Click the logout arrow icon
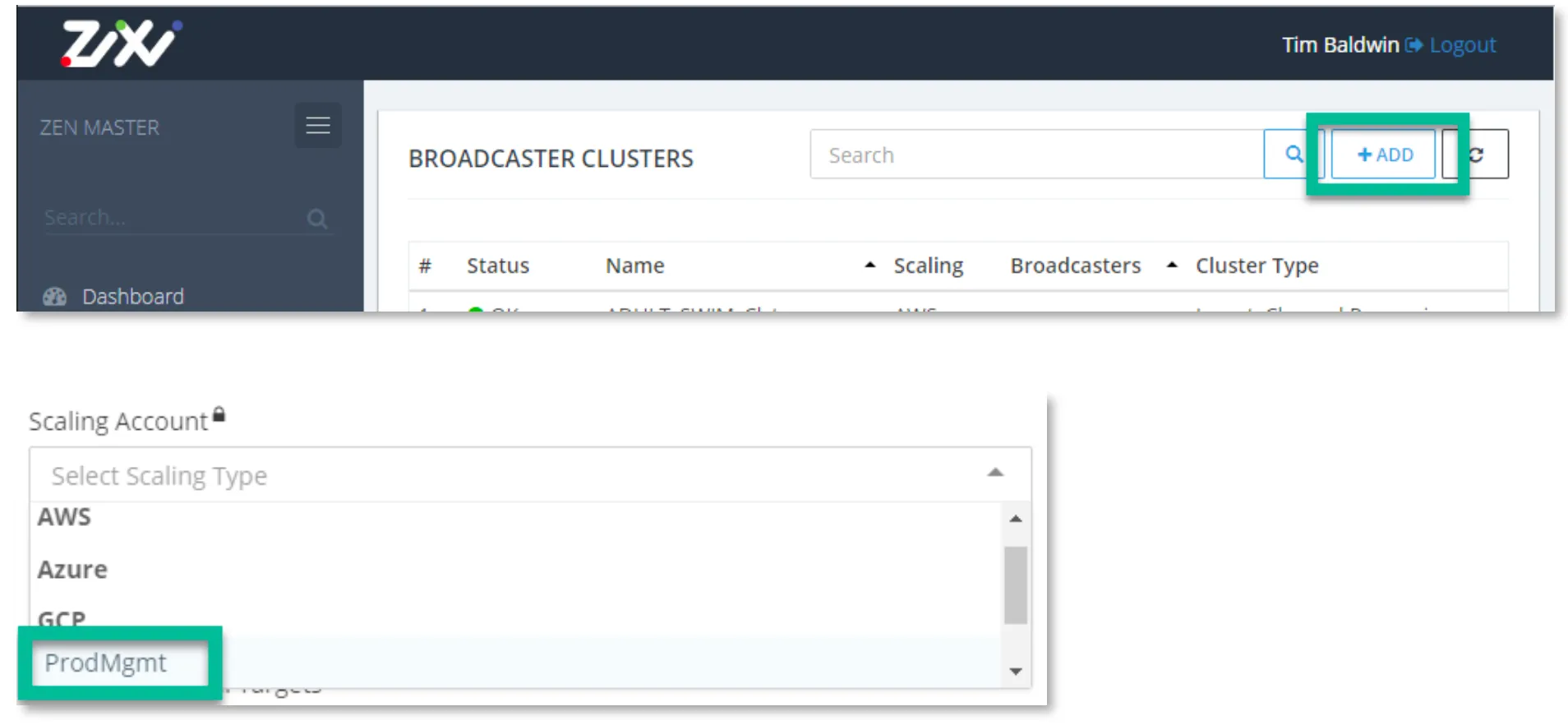The image size is (1568, 725). click(1414, 45)
